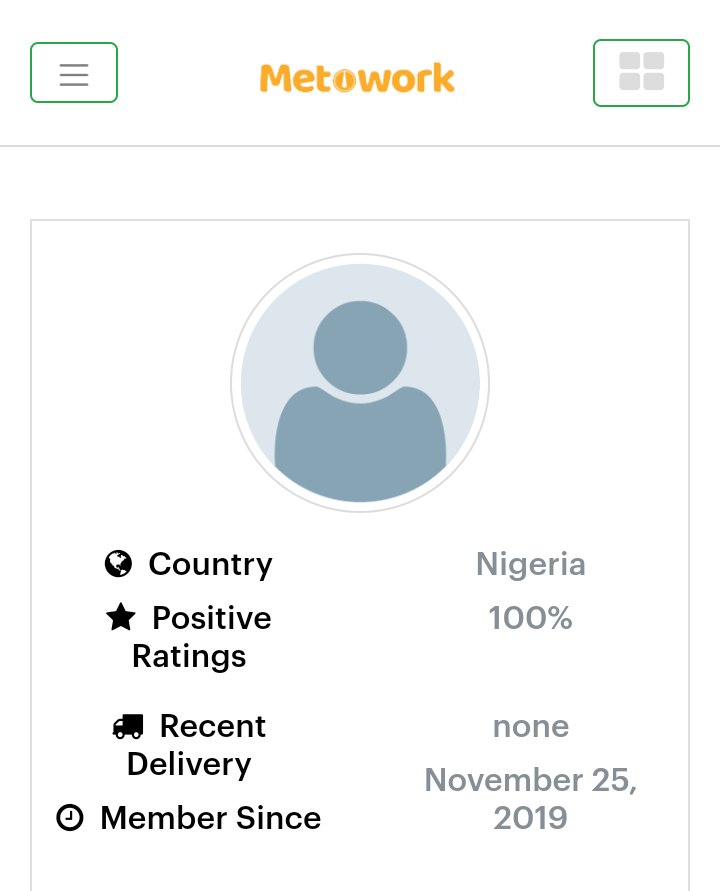This screenshot has height=891, width=720.
Task: Click the 'none' recent delivery value
Action: (x=531, y=727)
